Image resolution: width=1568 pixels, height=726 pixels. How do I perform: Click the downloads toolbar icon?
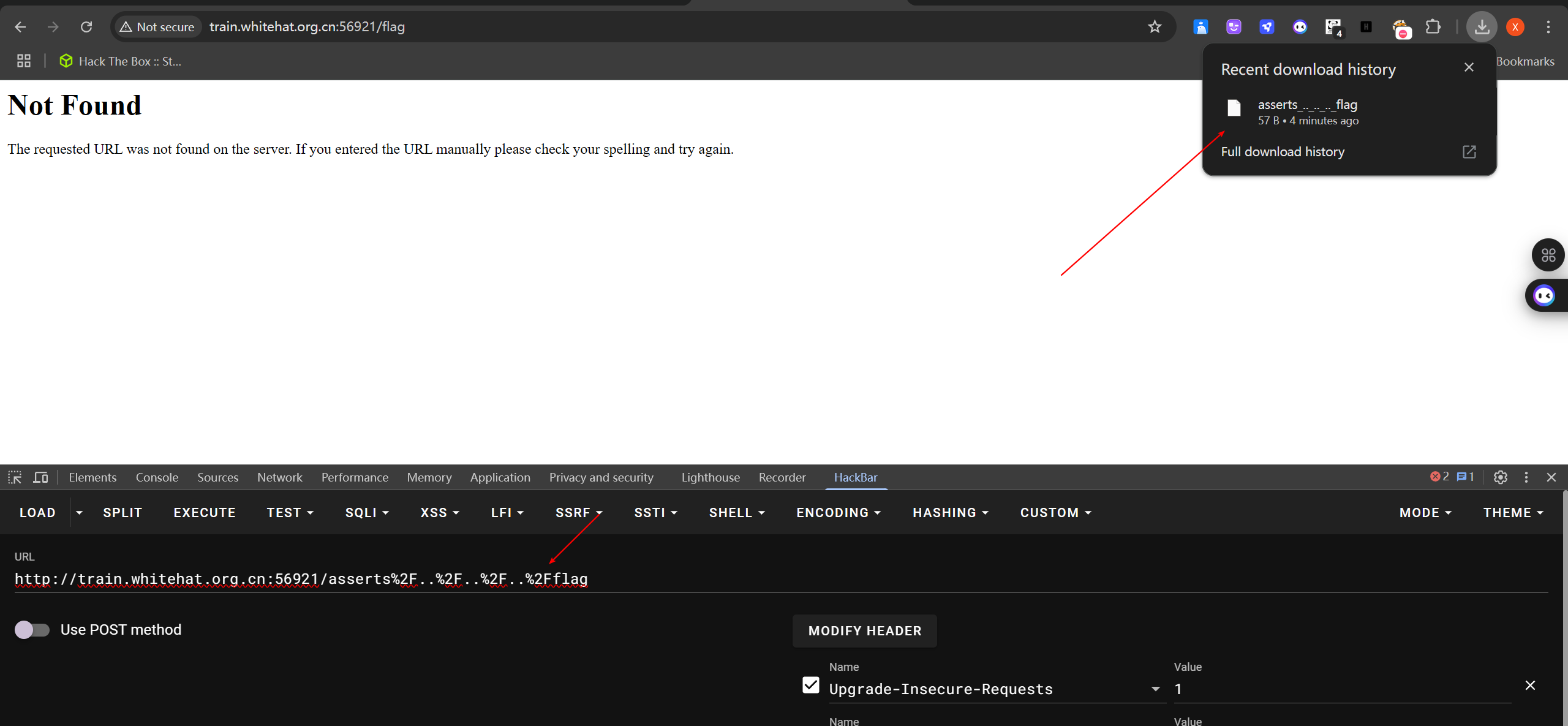[1482, 27]
